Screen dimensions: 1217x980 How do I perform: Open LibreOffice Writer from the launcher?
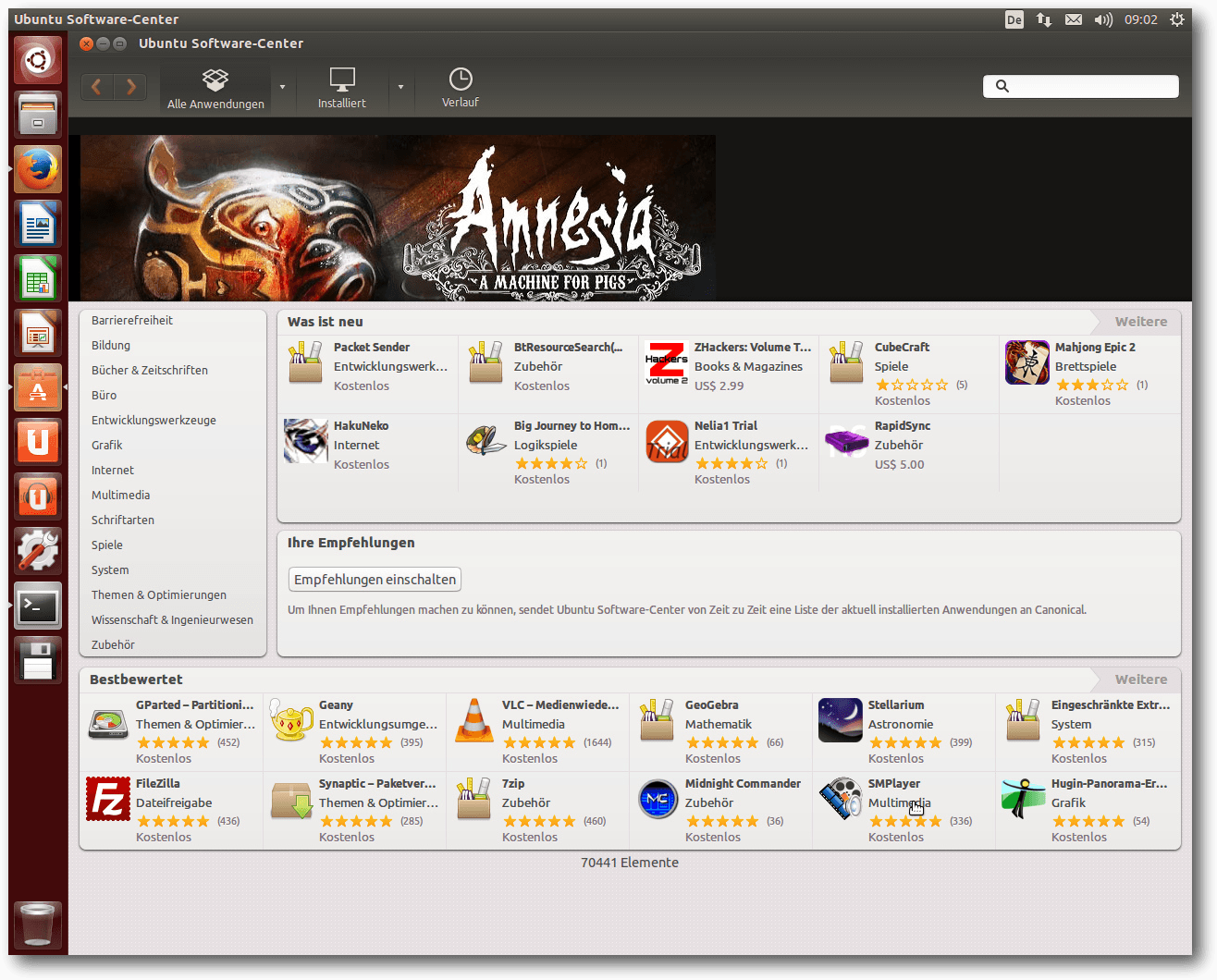[38, 224]
